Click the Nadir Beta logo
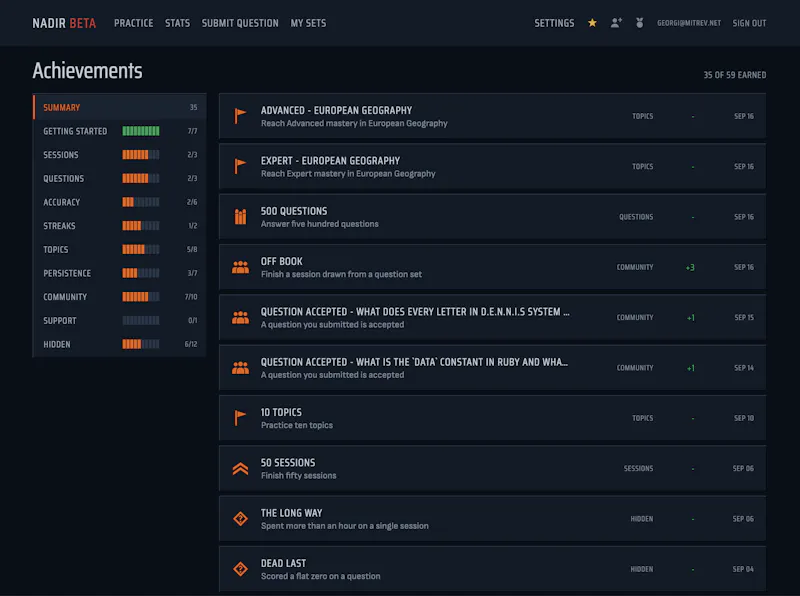Screen dimensions: 800x596 (x=64, y=23)
